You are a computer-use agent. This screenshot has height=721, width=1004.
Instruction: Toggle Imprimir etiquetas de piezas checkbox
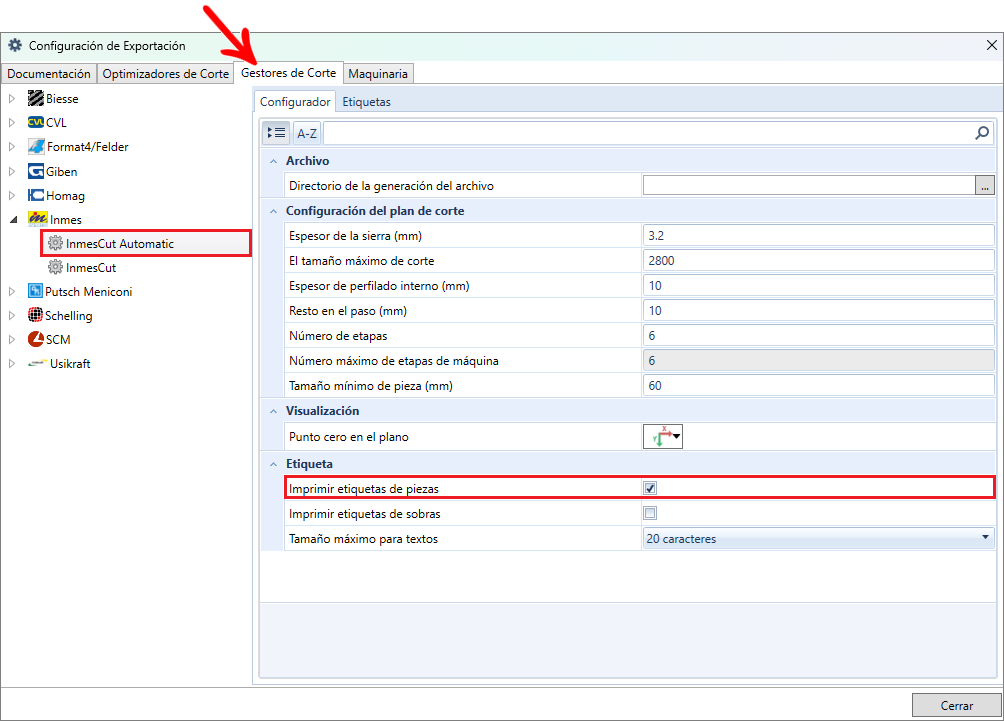coord(650,488)
